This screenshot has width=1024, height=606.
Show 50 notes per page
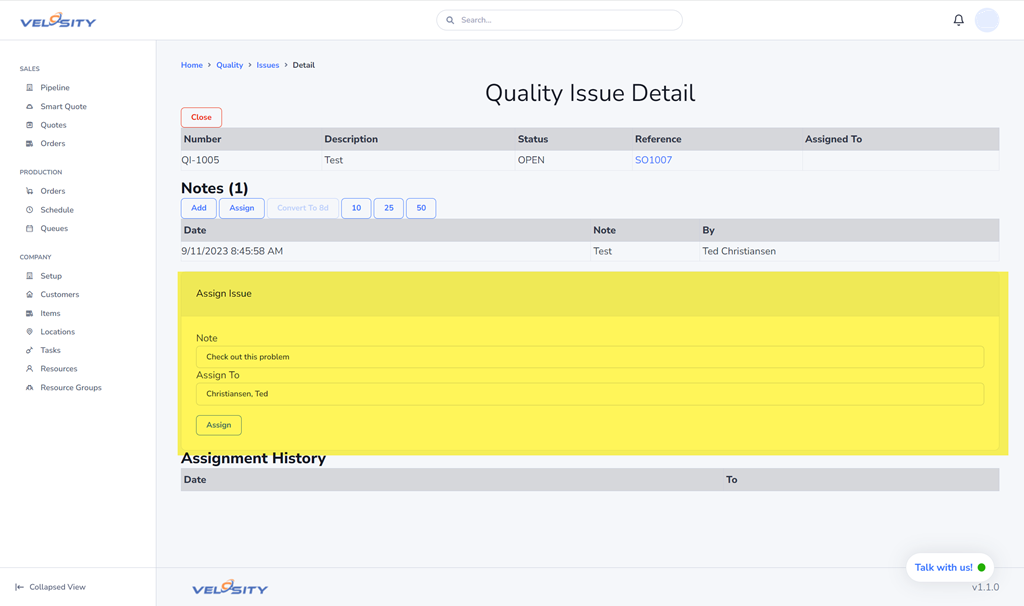click(x=421, y=208)
